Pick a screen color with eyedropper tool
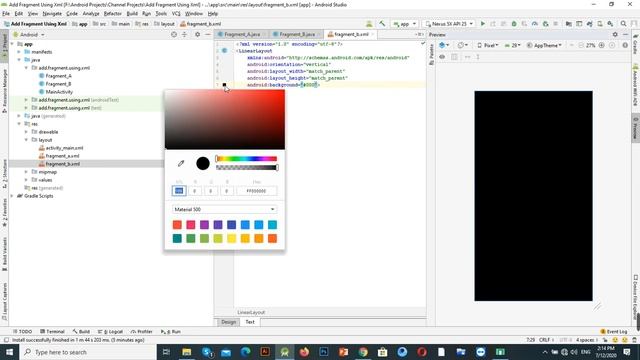640x360 pixels. coord(181,163)
